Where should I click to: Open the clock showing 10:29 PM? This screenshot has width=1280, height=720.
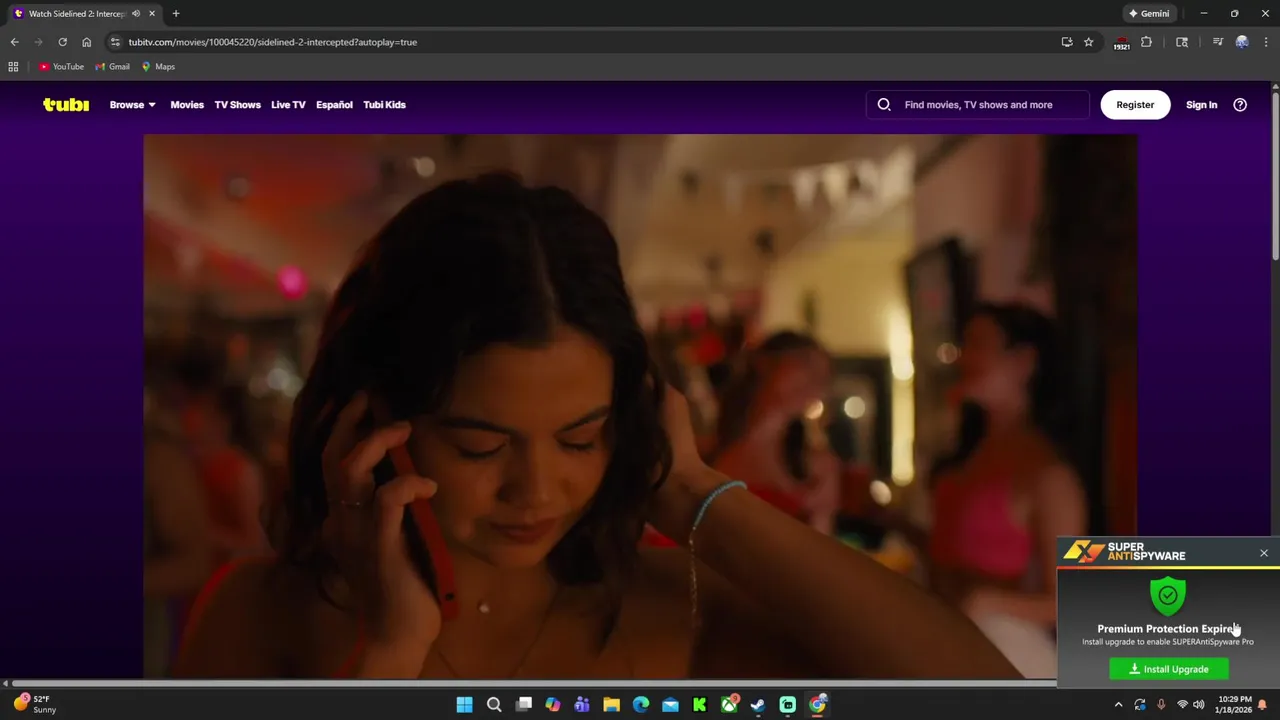coord(1235,705)
